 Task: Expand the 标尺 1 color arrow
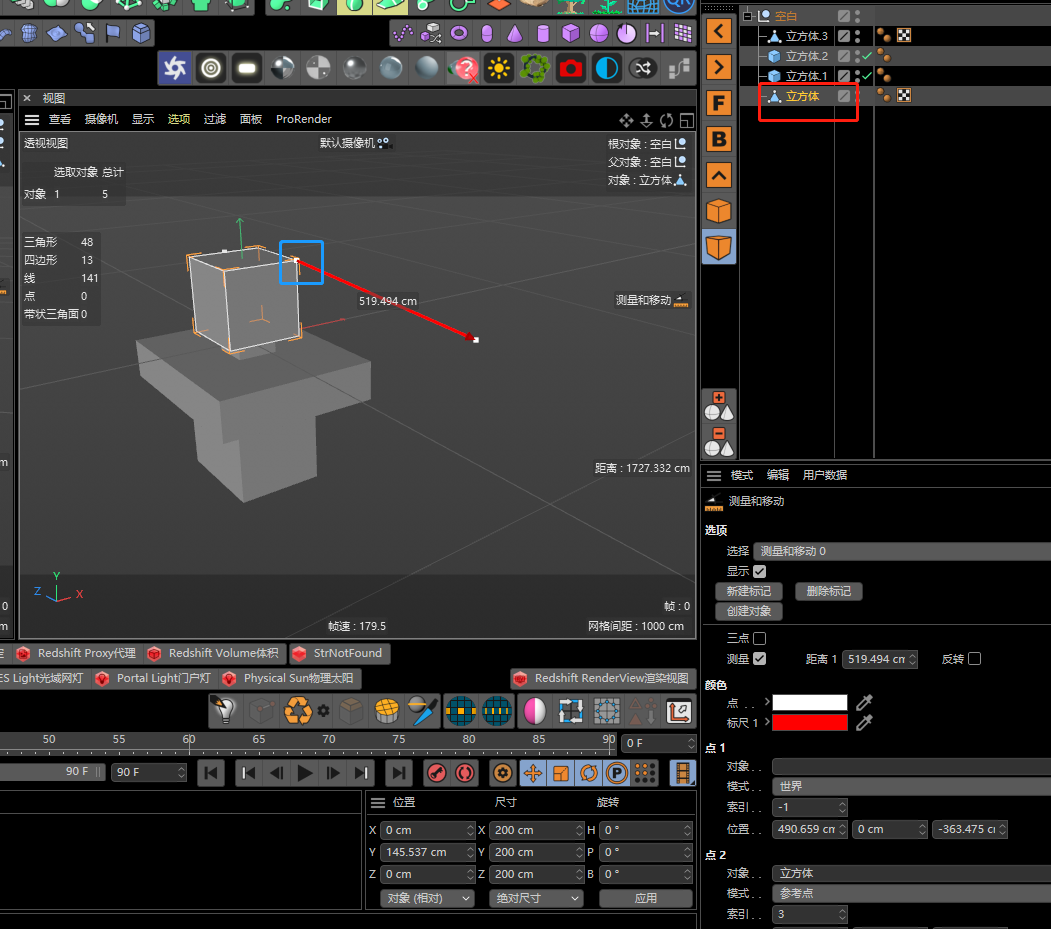767,722
